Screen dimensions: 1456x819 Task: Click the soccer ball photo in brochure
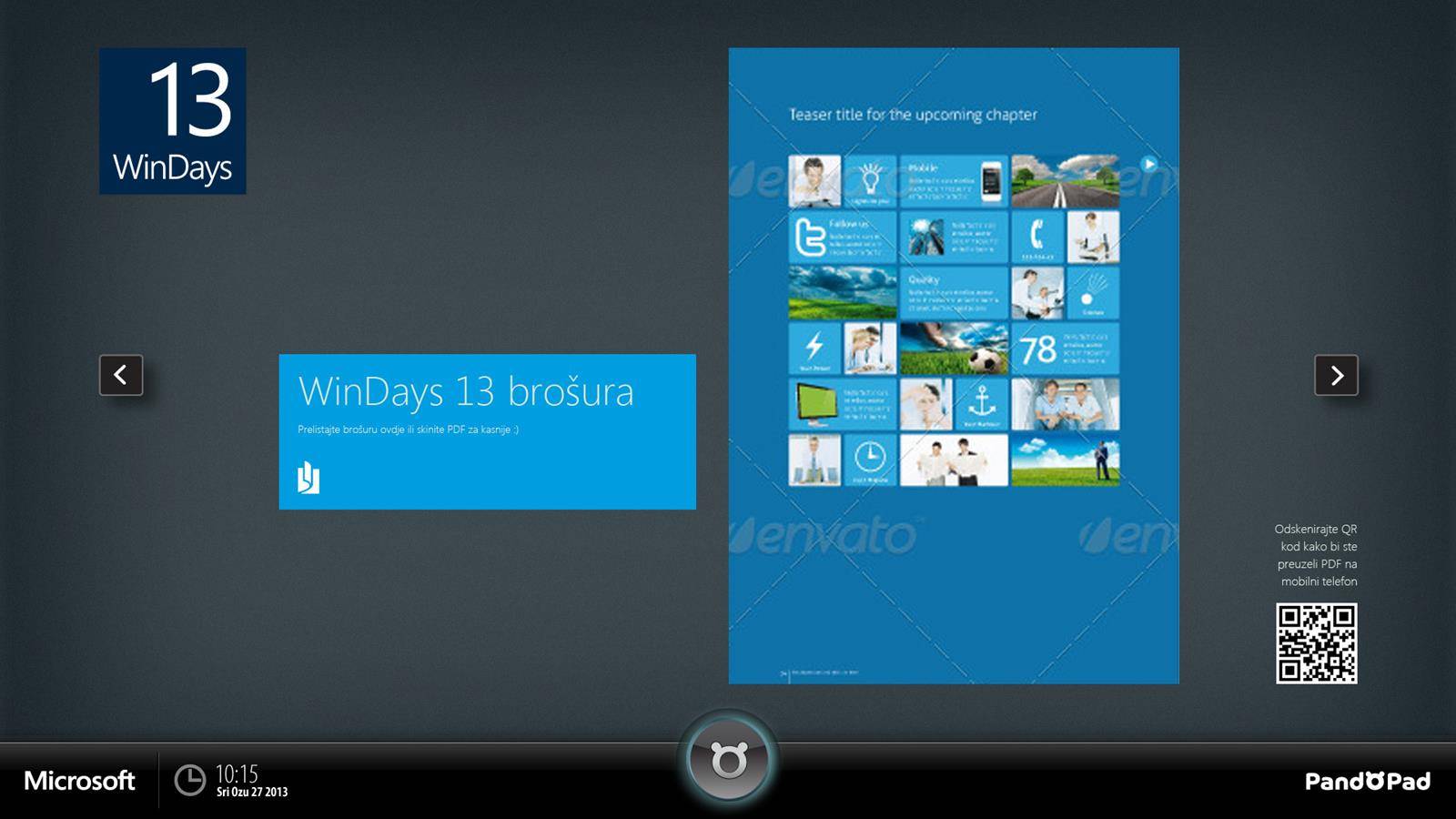(x=954, y=349)
